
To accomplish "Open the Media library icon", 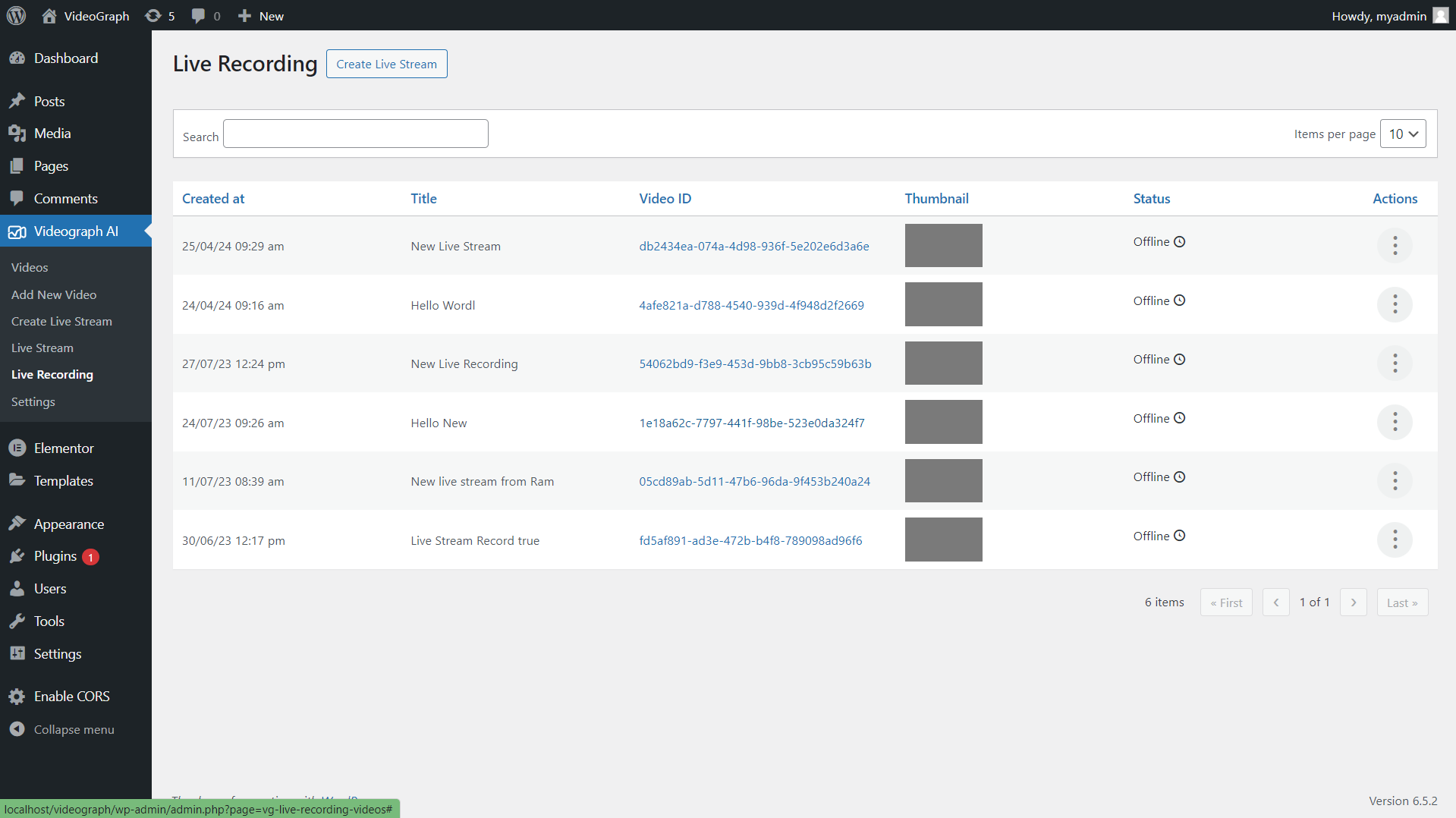I will pyautogui.click(x=17, y=133).
